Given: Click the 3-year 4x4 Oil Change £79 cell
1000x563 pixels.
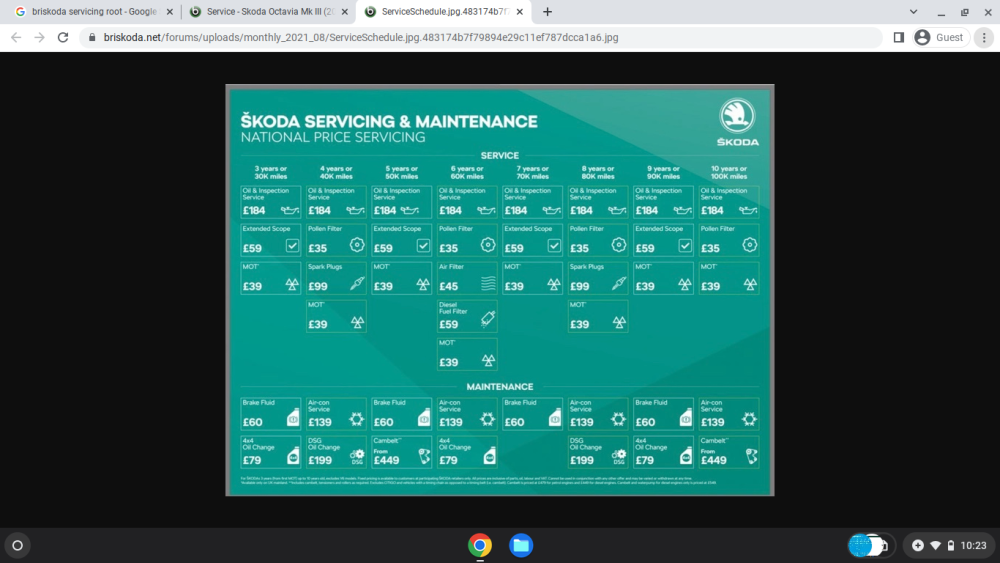Looking at the screenshot, I should coord(270,452).
